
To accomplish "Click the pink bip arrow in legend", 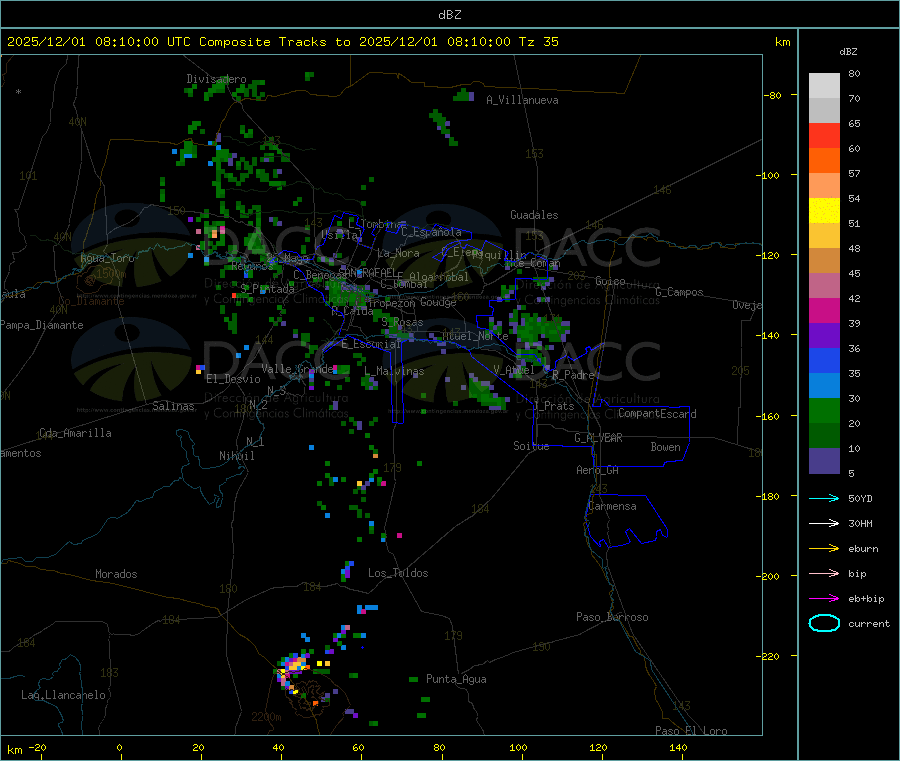I will (x=824, y=573).
